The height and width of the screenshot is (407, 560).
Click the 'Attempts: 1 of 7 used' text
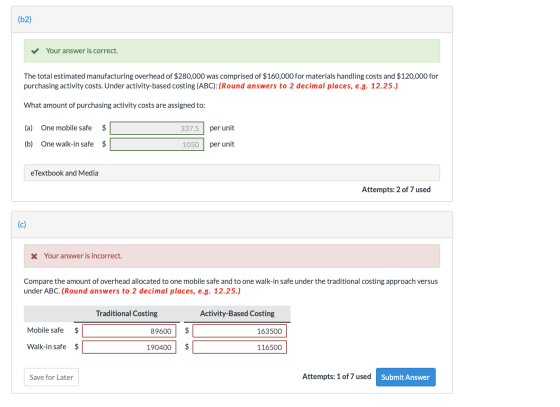pos(336,376)
